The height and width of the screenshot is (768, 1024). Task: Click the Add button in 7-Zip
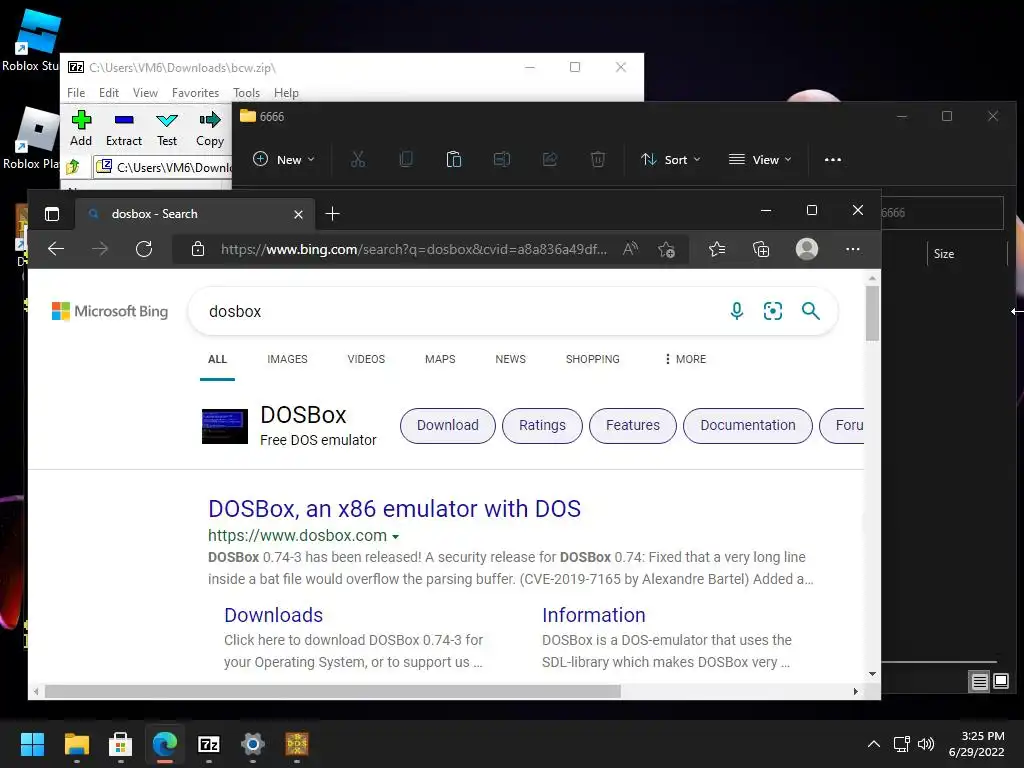(81, 128)
